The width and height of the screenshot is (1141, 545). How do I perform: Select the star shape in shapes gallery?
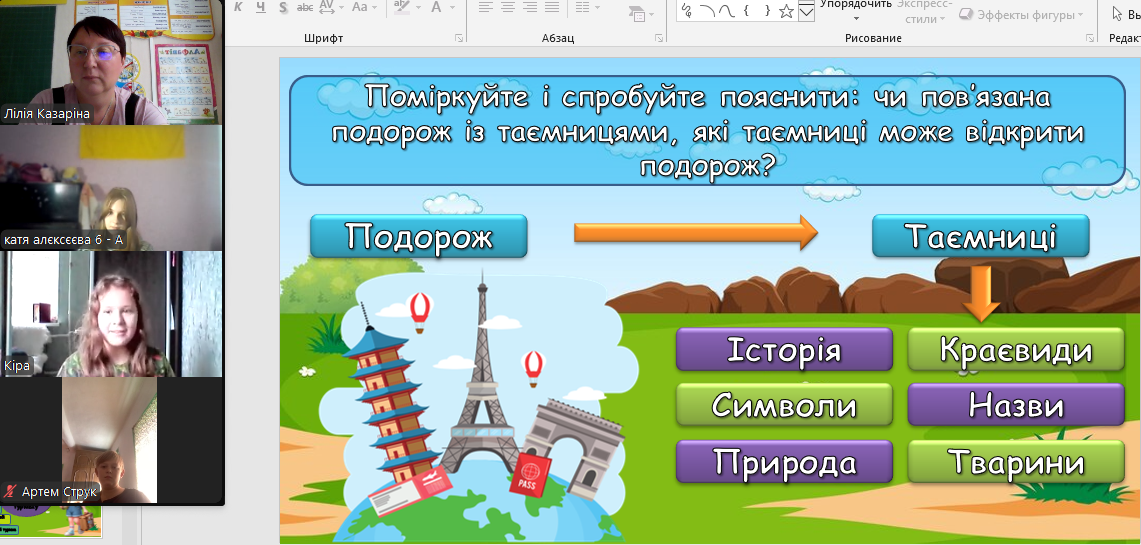coord(786,11)
